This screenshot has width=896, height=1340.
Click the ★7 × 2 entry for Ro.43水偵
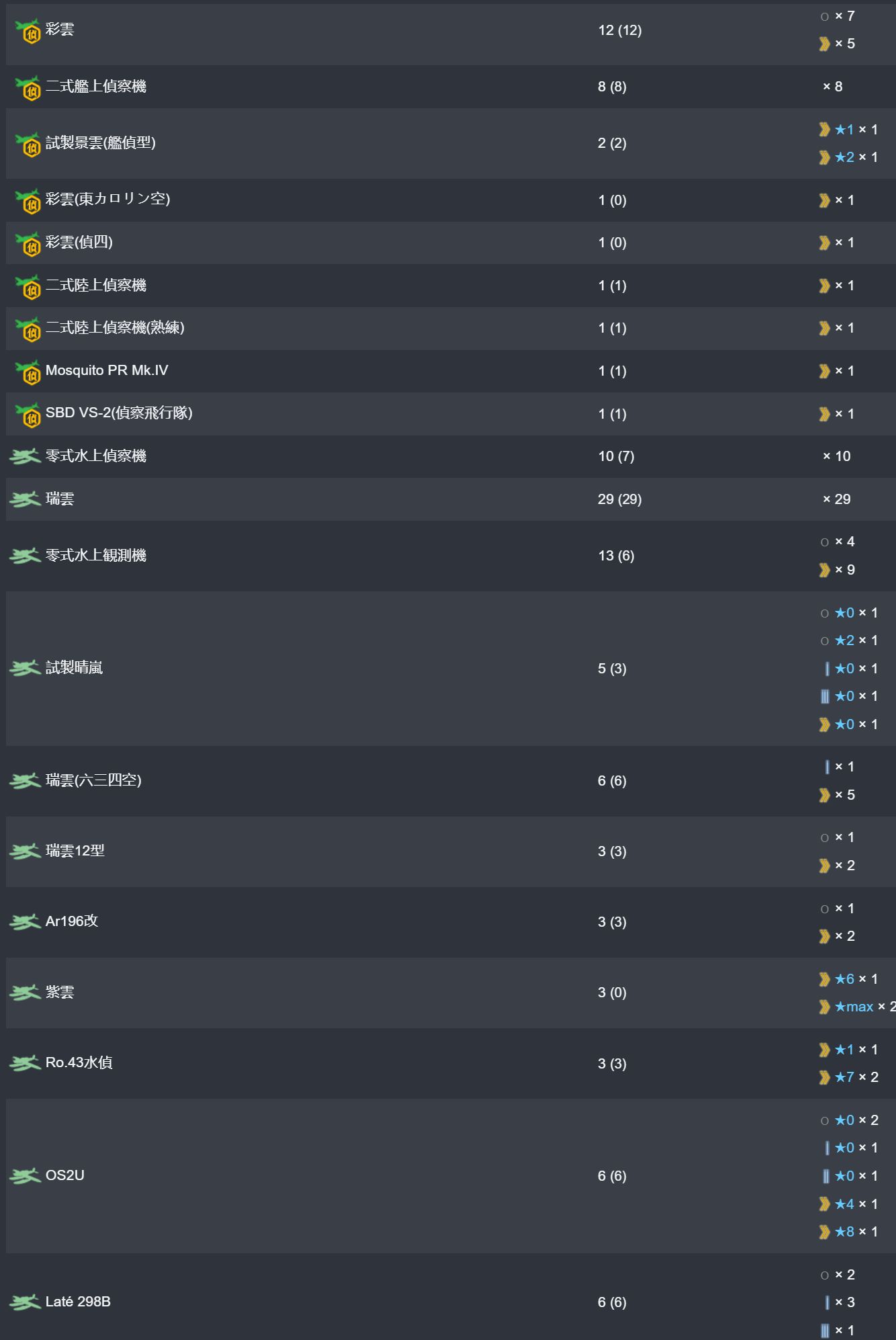[x=848, y=1077]
